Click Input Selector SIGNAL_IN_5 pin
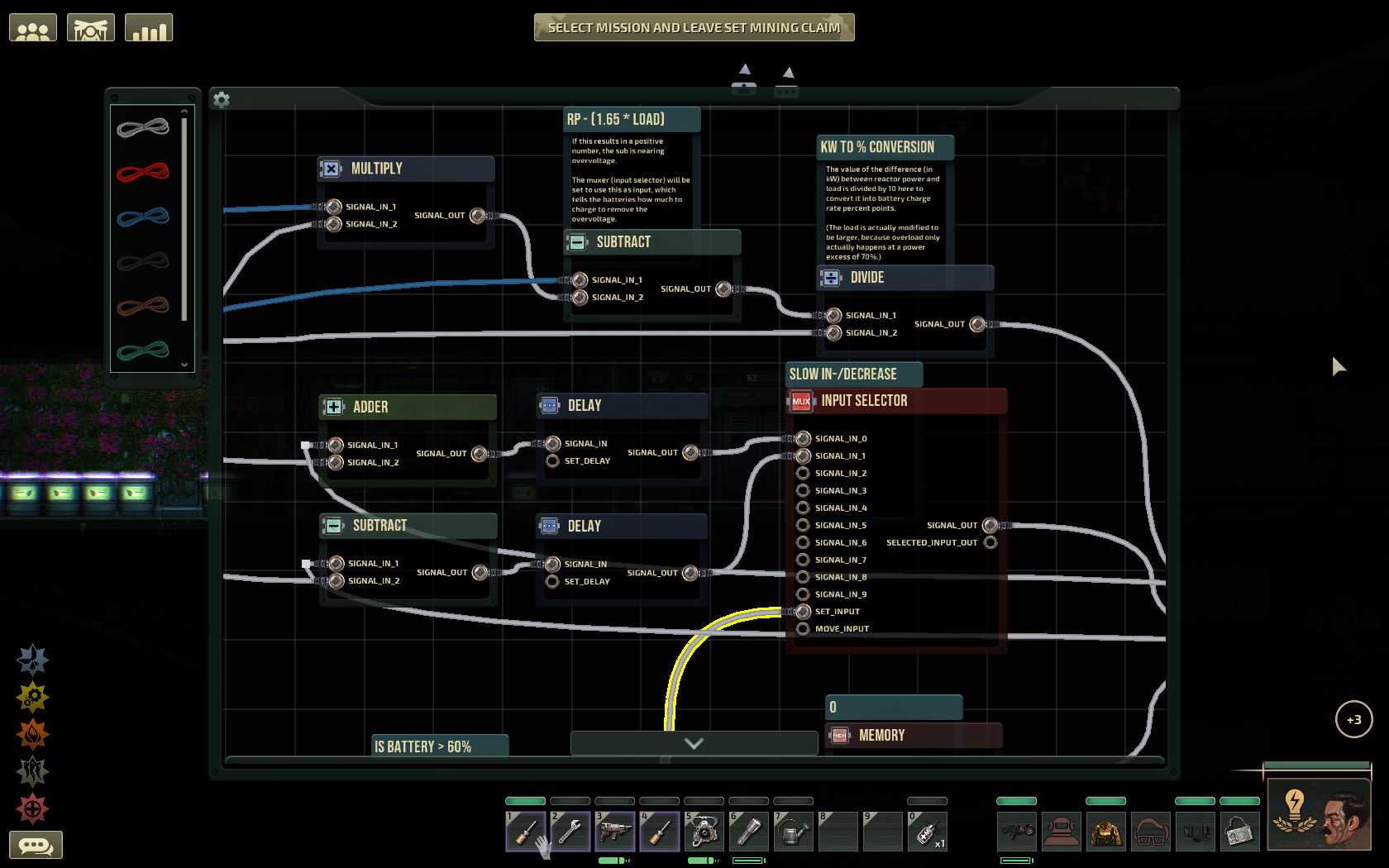 pyautogui.click(x=803, y=526)
